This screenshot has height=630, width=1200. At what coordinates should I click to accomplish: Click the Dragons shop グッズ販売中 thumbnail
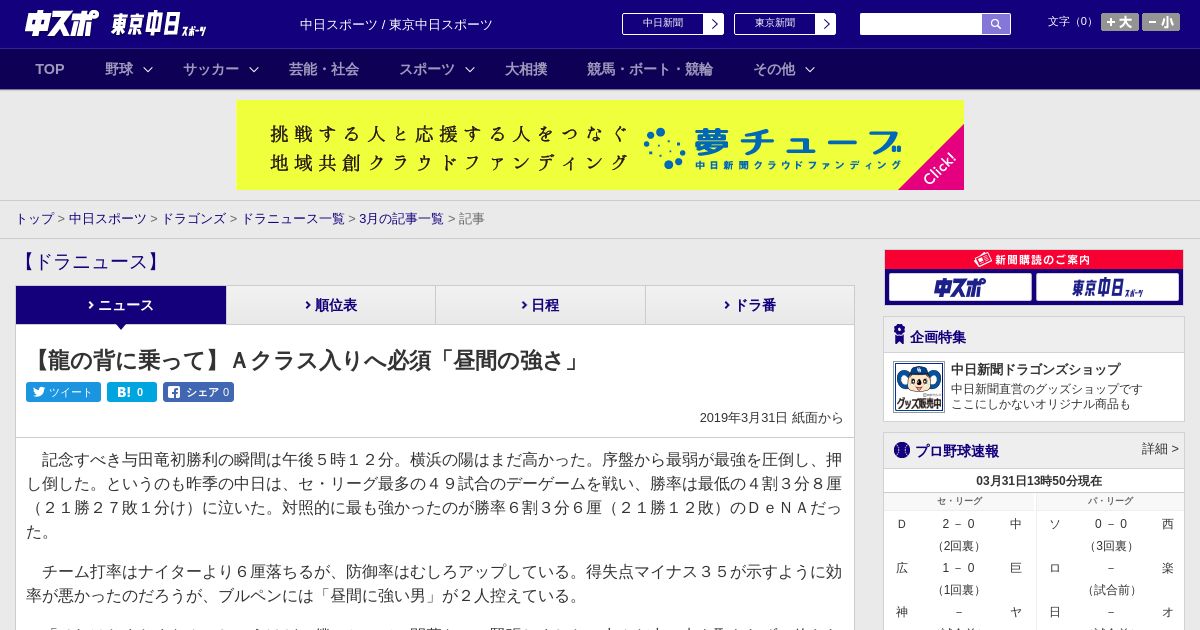(919, 387)
